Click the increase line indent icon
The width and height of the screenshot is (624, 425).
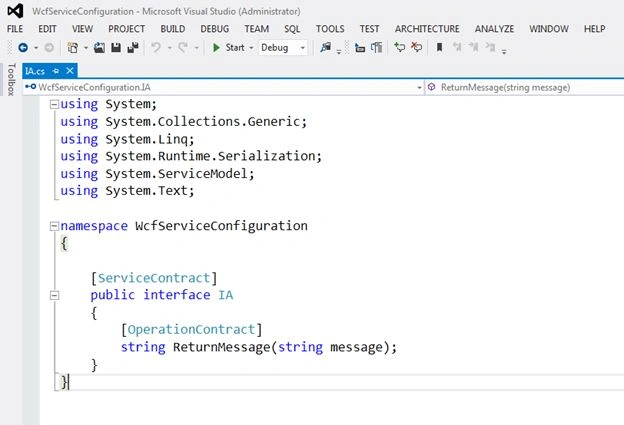pos(376,48)
